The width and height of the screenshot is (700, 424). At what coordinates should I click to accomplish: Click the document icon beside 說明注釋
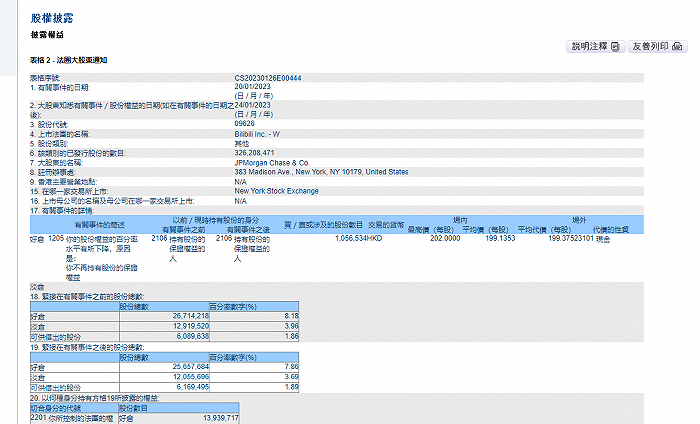click(615, 46)
